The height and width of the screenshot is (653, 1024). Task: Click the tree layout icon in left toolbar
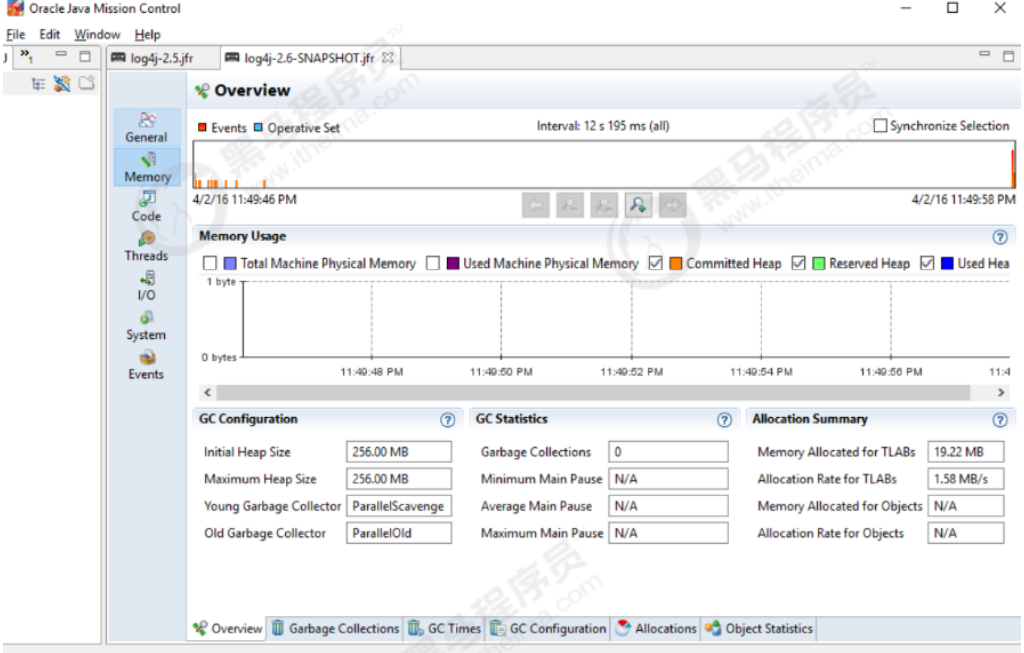pyautogui.click(x=39, y=84)
